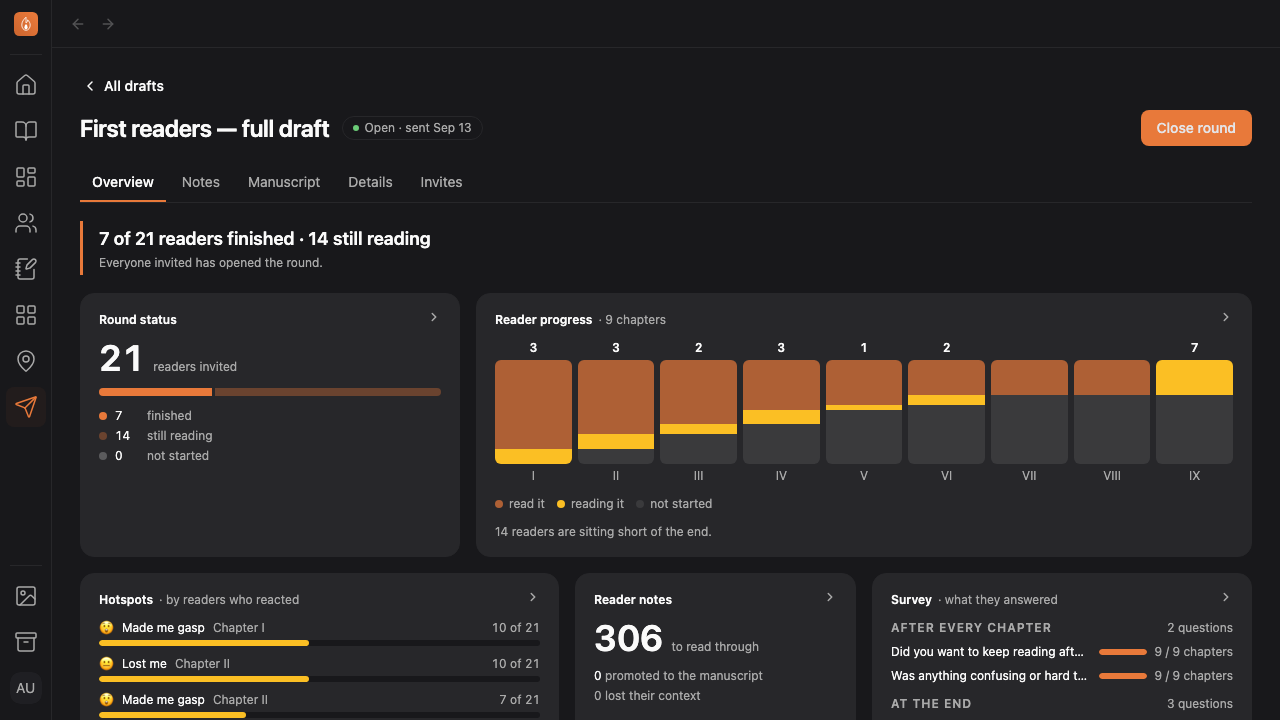
Task: Click the emoji beside Lost me Chapter II
Action: [x=107, y=664]
